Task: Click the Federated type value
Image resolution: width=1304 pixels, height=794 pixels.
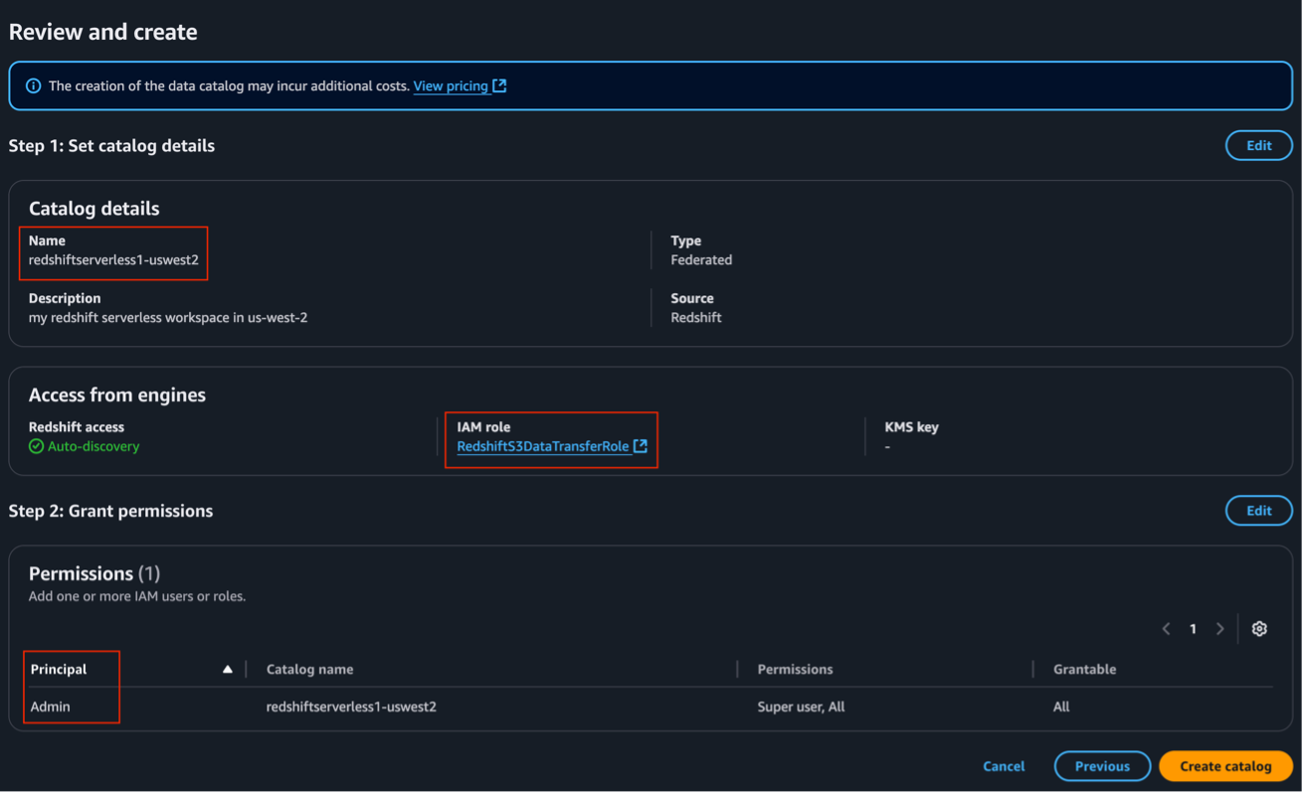Action: pos(701,260)
